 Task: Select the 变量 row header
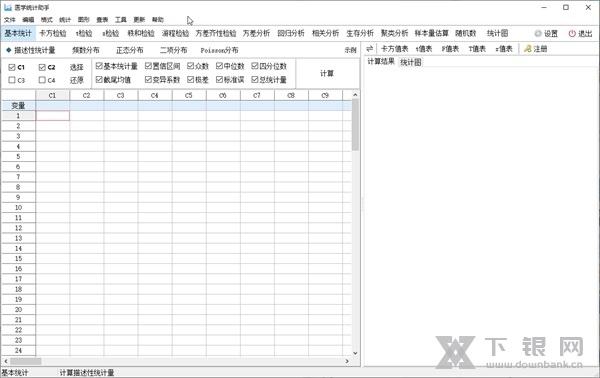tap(18, 106)
